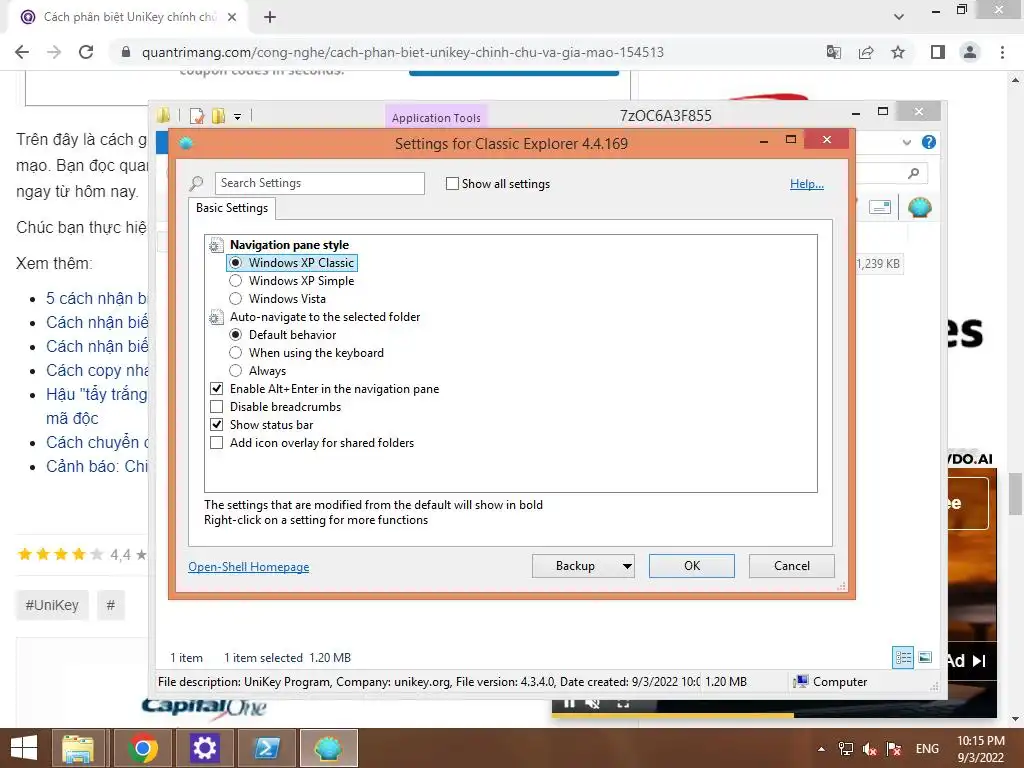The height and width of the screenshot is (768, 1024).
Task: Click the network tray icon
Action: tap(846, 749)
